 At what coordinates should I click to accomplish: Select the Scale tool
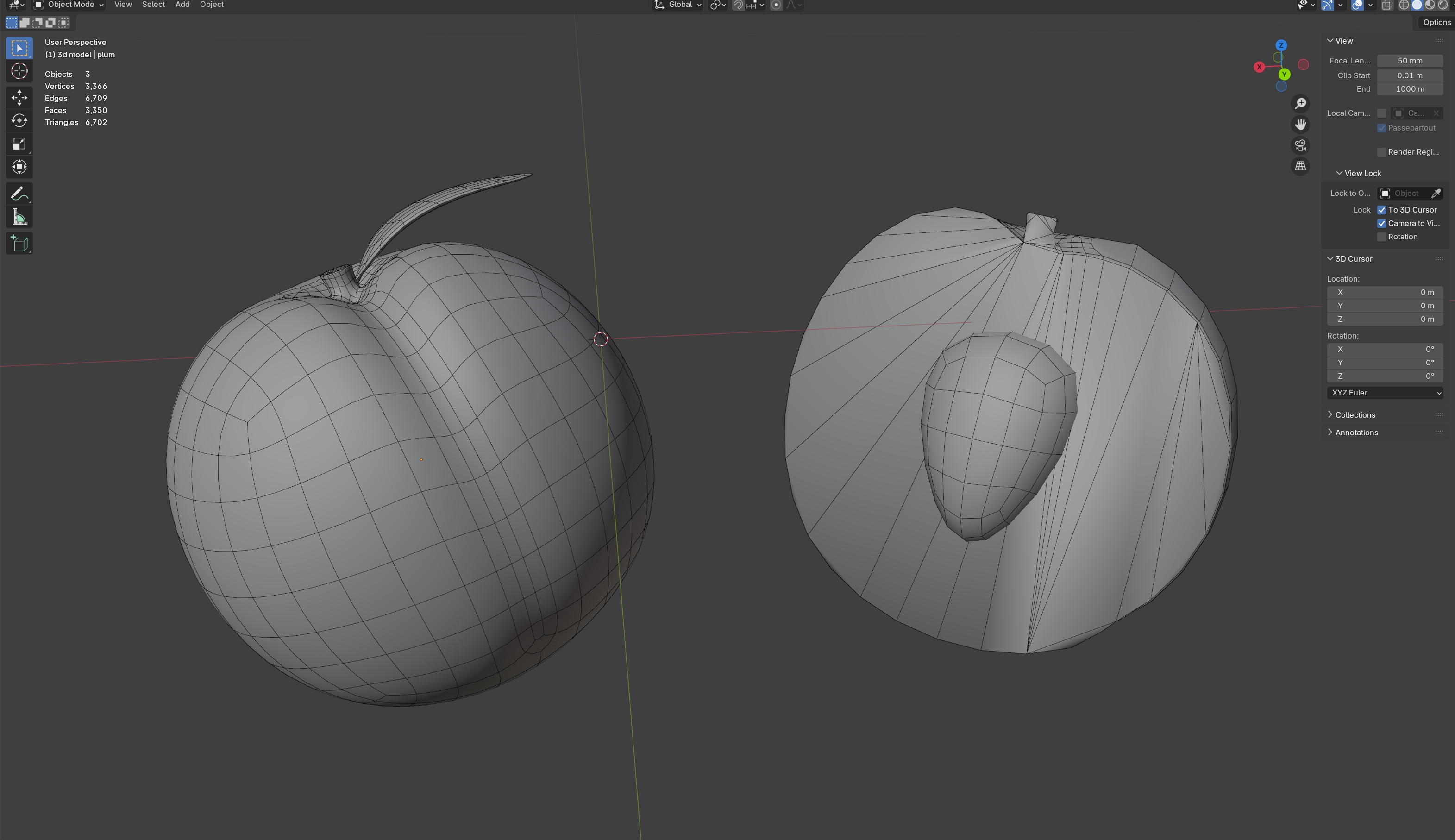click(x=19, y=144)
